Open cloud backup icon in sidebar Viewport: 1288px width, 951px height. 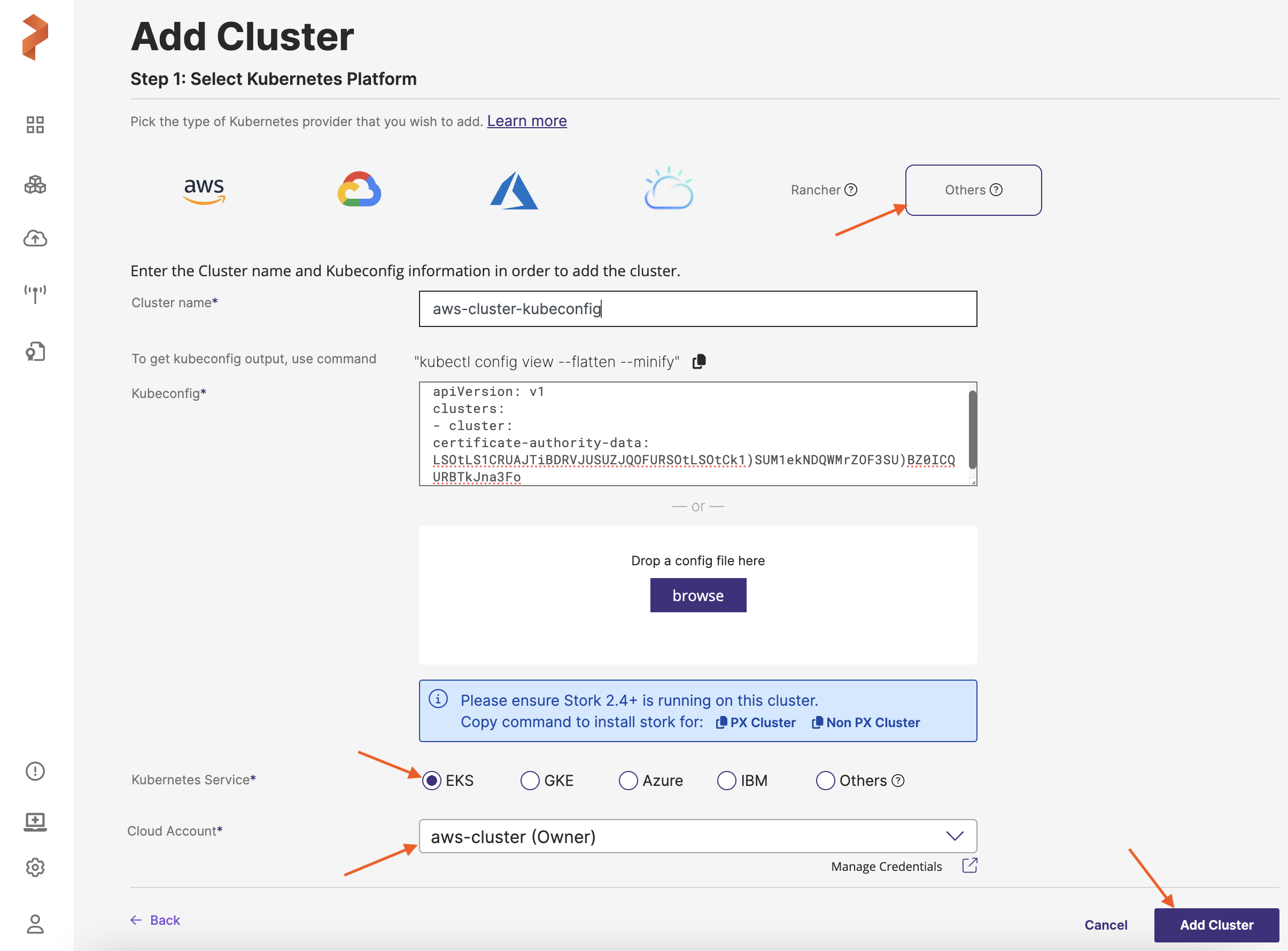(x=35, y=238)
